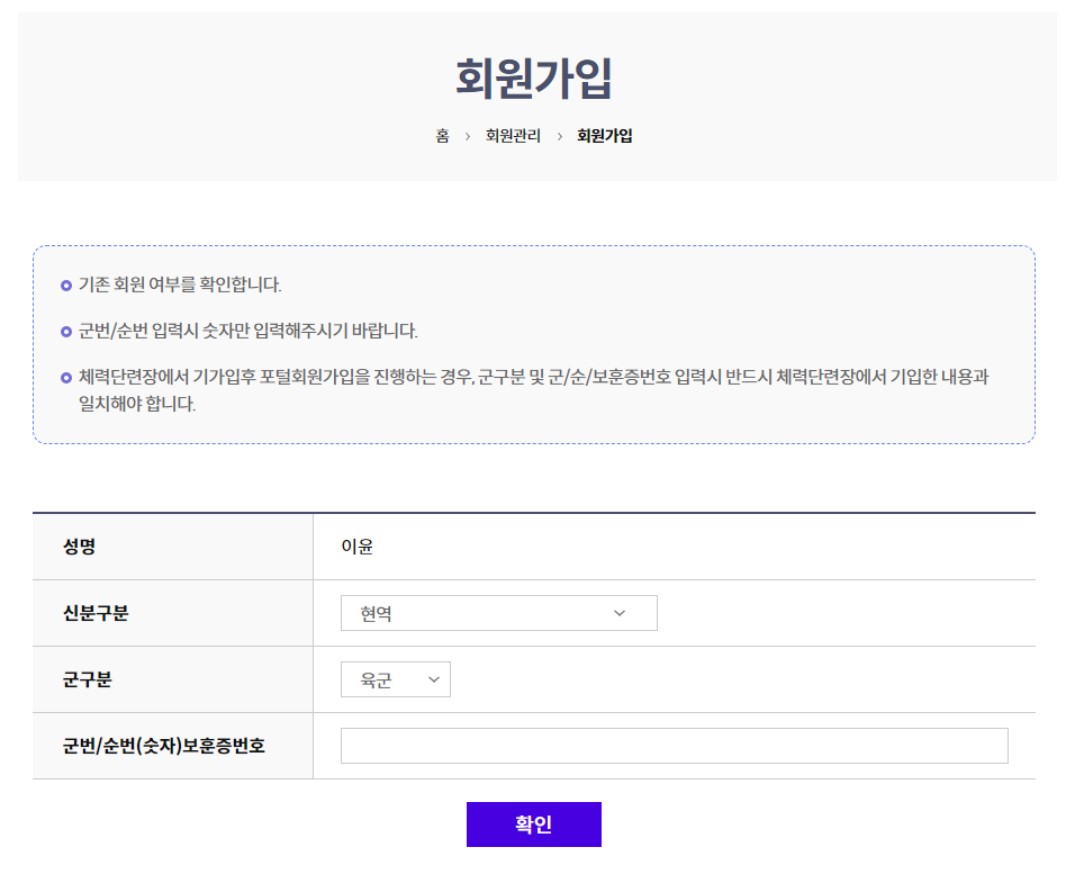Click the notice starting with 체력단련장에서 기가입후
Image resolution: width=1071 pixels, height=874 pixels.
[x=533, y=390]
